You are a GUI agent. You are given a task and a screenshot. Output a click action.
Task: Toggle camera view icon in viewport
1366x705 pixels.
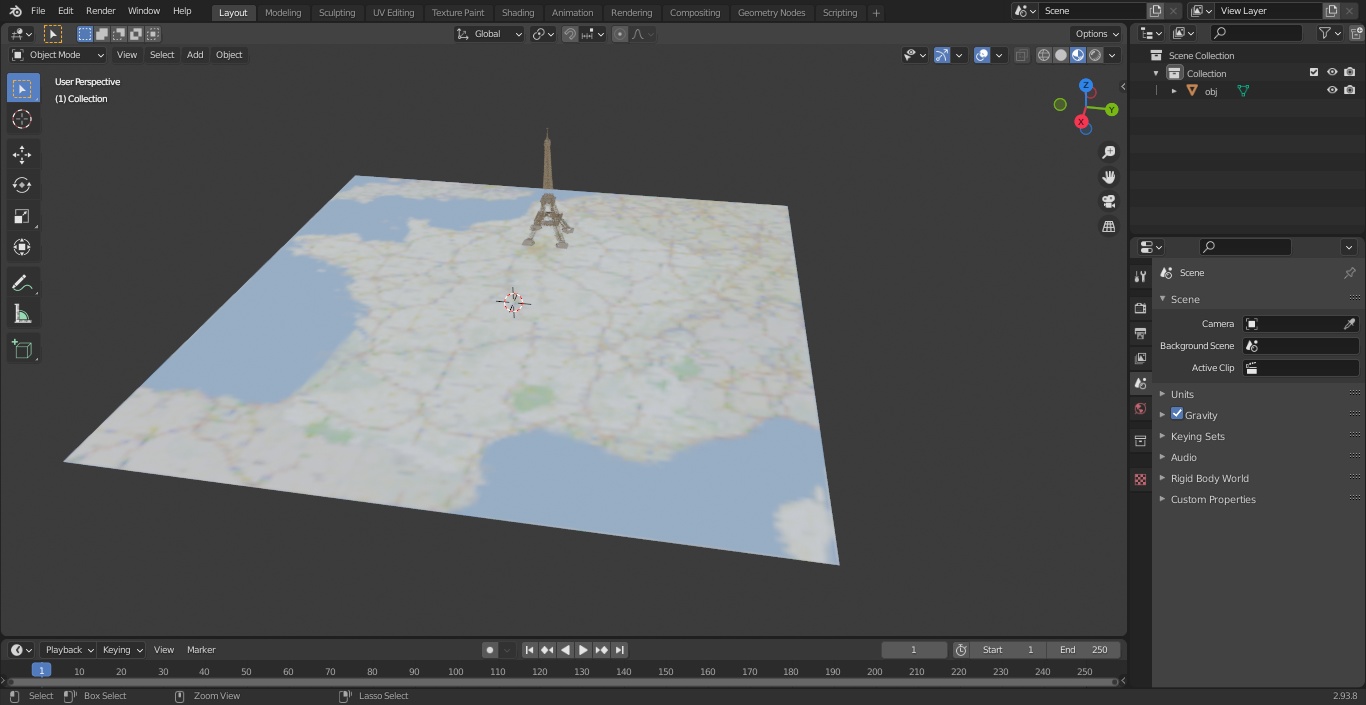click(1108, 202)
